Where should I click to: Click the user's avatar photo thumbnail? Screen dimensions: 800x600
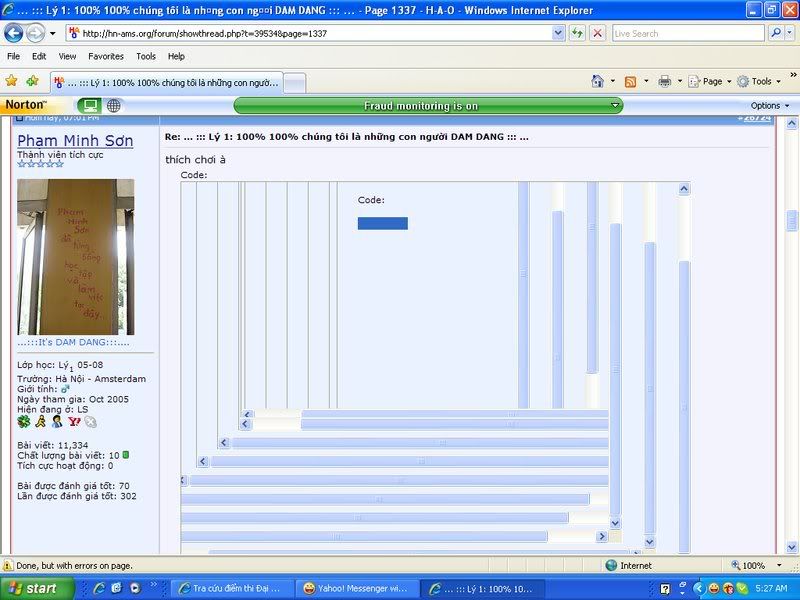(x=75, y=257)
